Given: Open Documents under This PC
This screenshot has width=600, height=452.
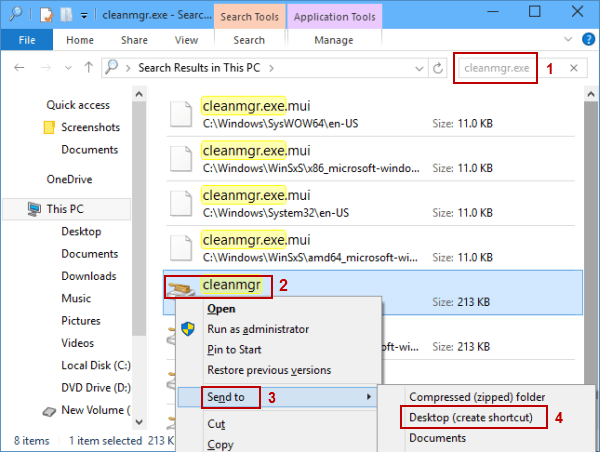Looking at the screenshot, I should tap(90, 253).
